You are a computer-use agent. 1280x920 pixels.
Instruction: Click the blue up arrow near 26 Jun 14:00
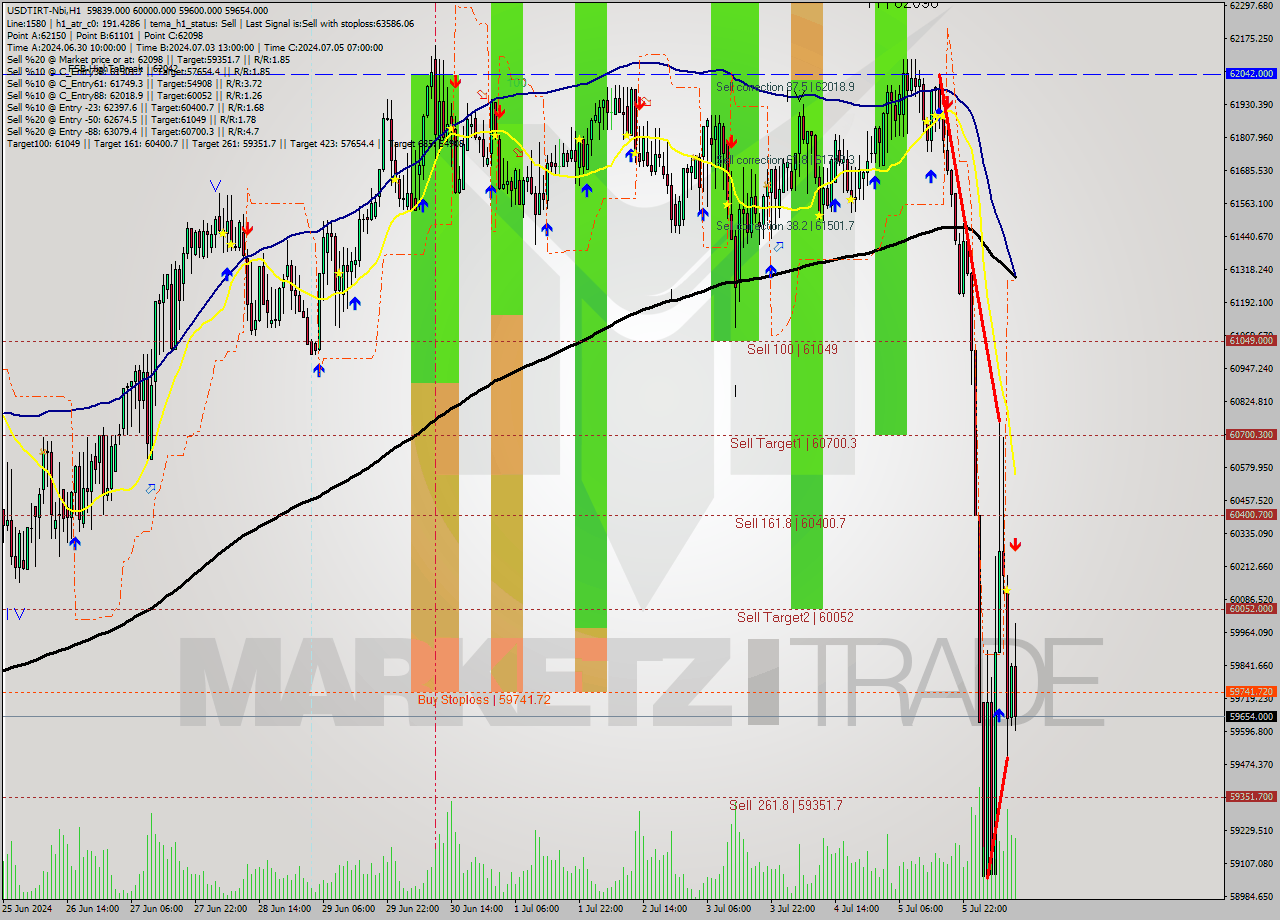coord(75,542)
